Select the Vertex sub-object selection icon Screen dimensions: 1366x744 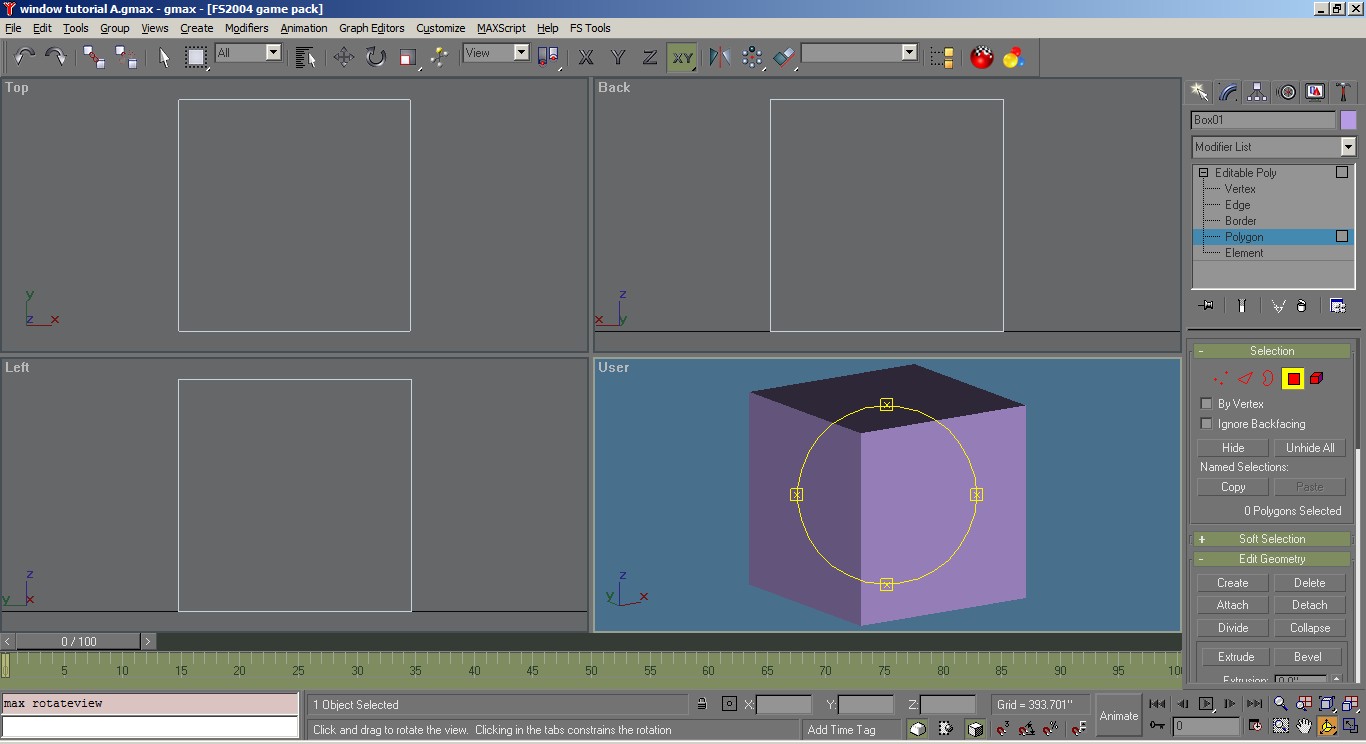(1220, 379)
